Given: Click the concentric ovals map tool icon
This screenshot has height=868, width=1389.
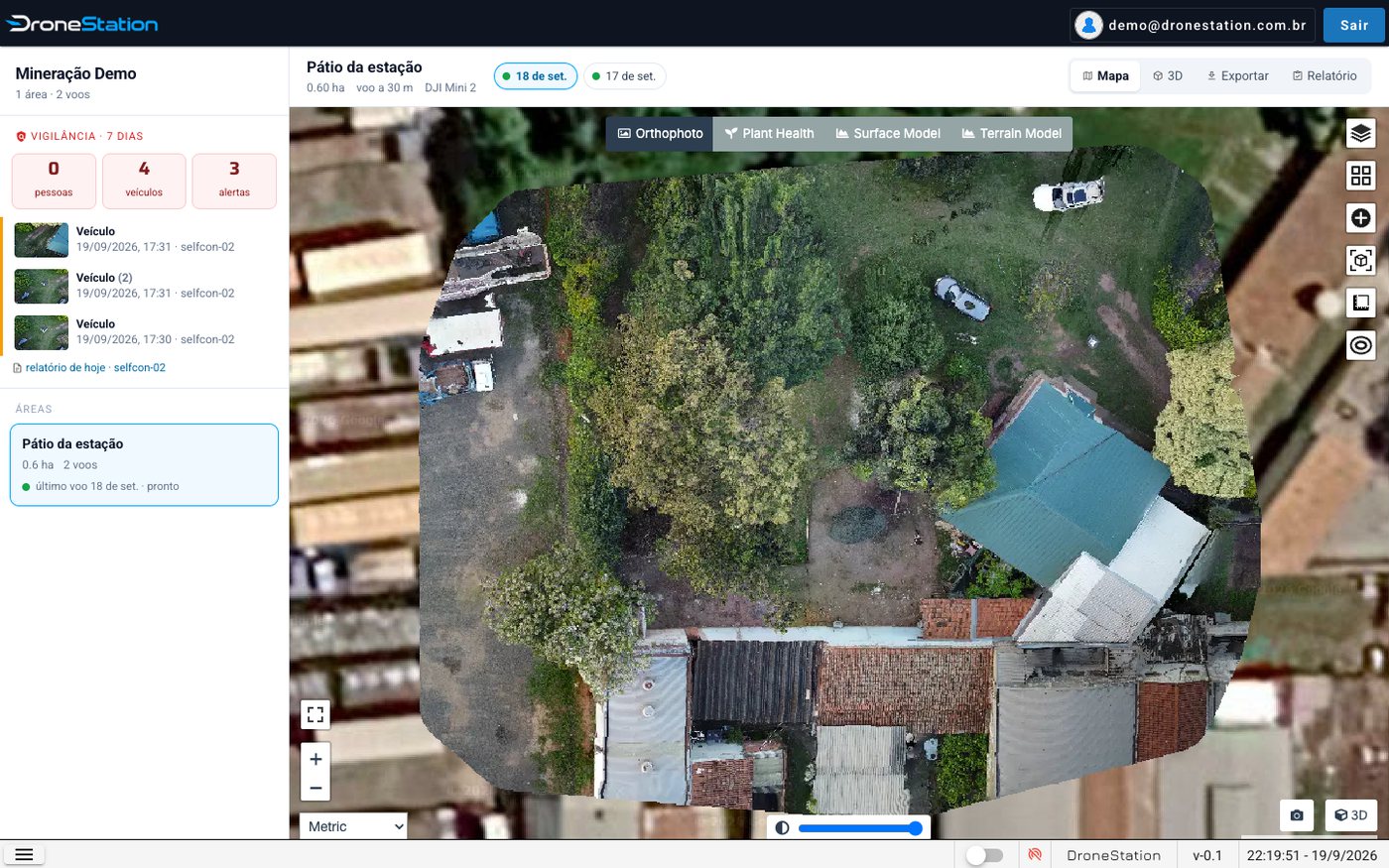Looking at the screenshot, I should pos(1360,345).
